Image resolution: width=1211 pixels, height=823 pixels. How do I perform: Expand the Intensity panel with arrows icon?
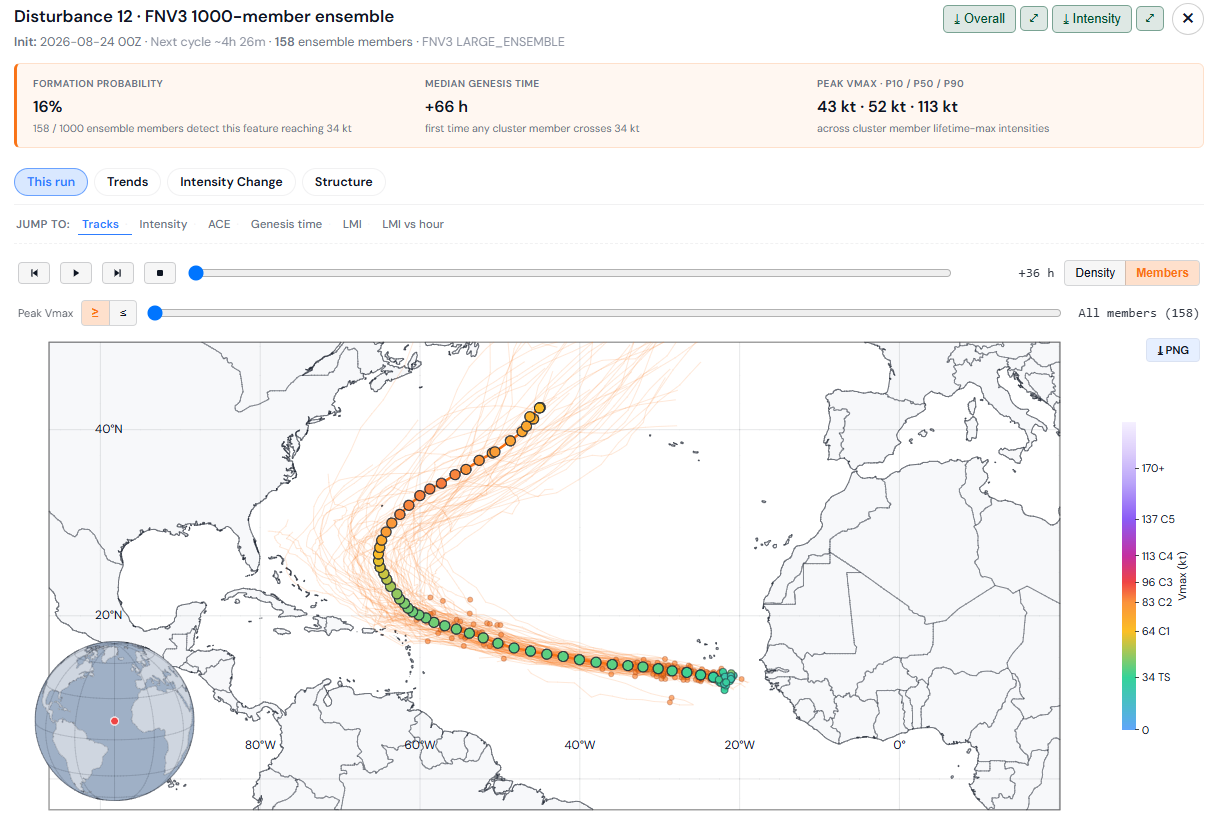[1150, 18]
